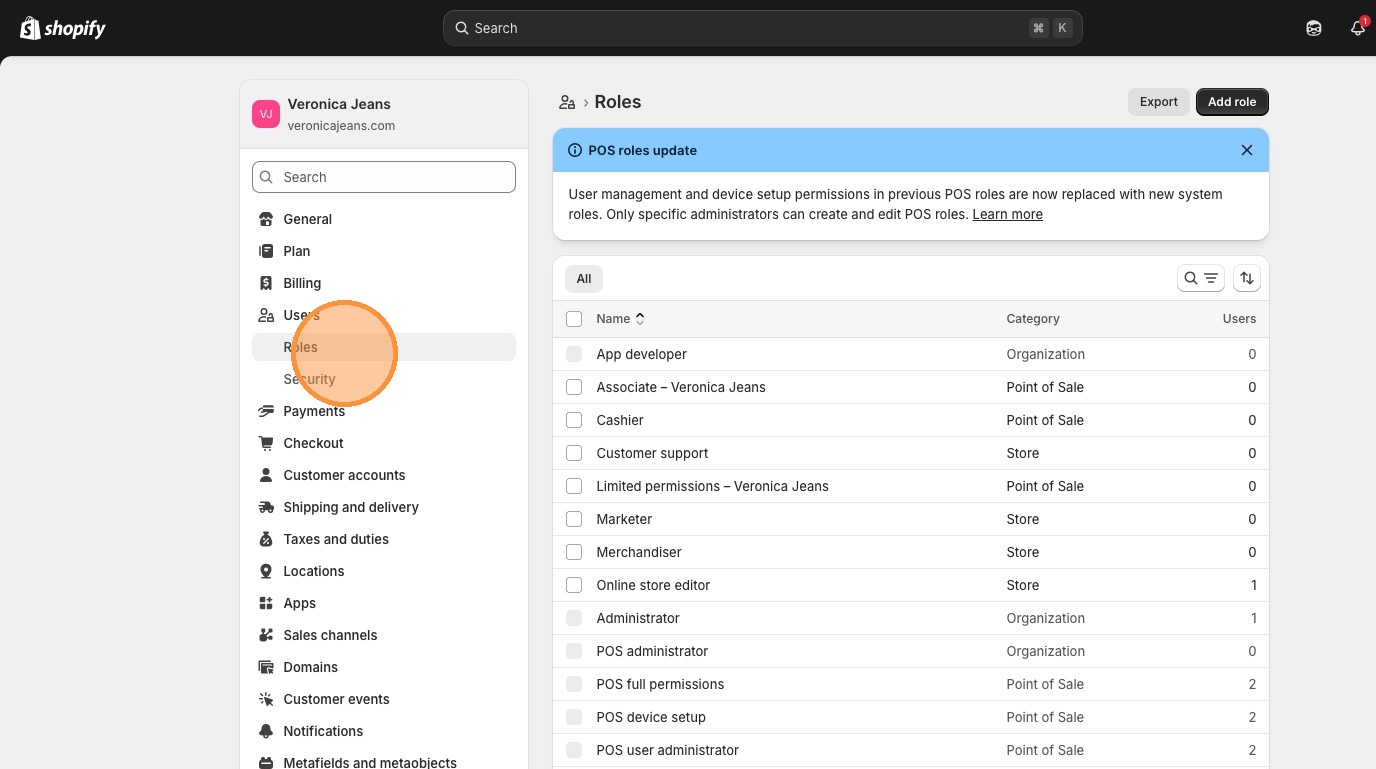Check the Marketer role checkbox
1376x769 pixels.
[x=574, y=519]
